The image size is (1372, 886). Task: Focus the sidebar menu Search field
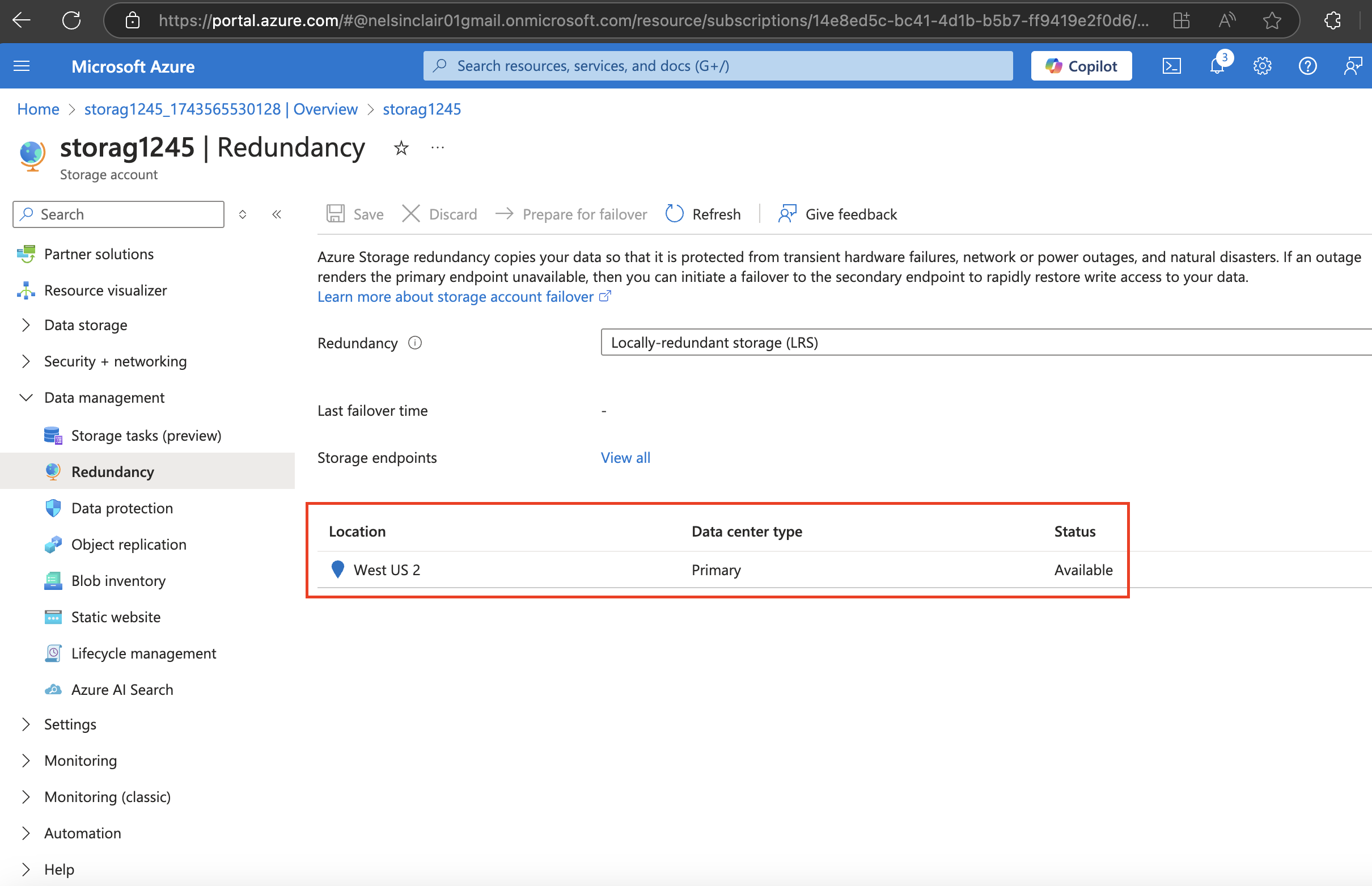click(118, 214)
